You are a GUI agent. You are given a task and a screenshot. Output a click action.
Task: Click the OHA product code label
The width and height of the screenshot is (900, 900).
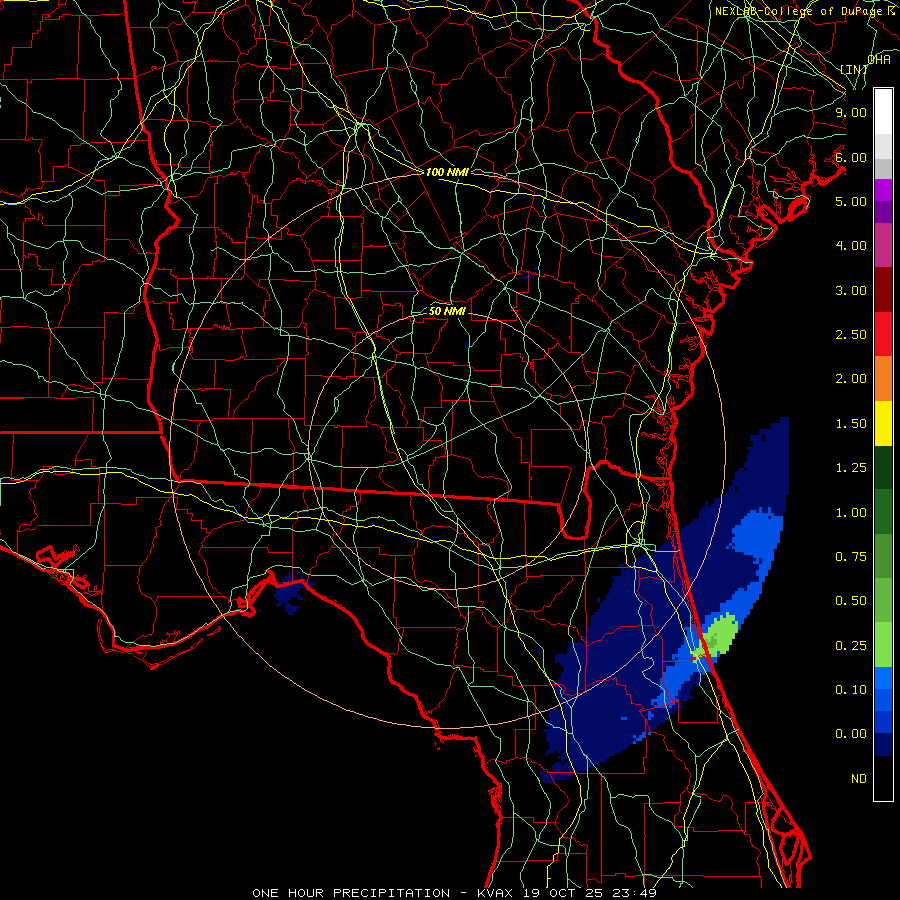click(879, 60)
